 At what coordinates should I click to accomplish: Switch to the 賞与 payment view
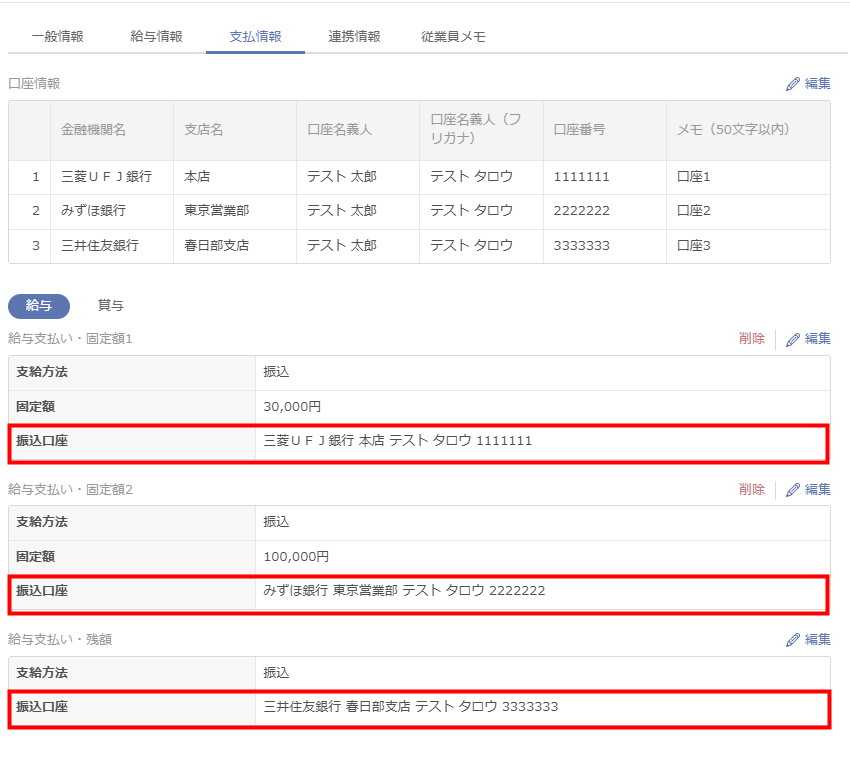(110, 306)
